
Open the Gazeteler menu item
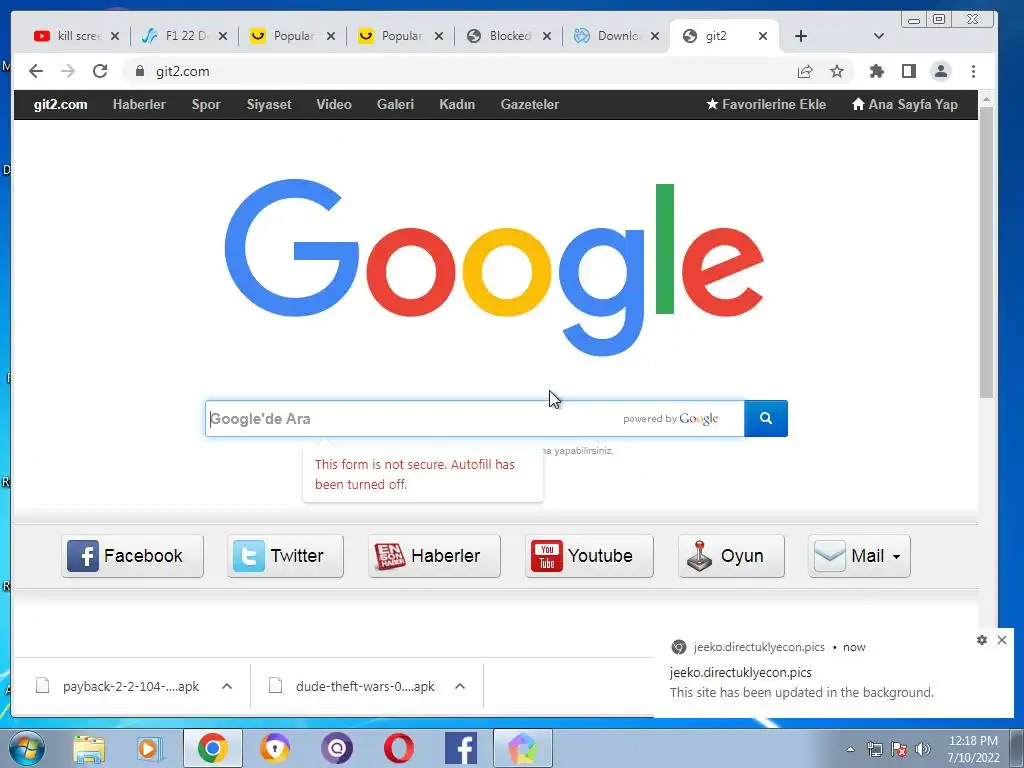pyautogui.click(x=530, y=104)
